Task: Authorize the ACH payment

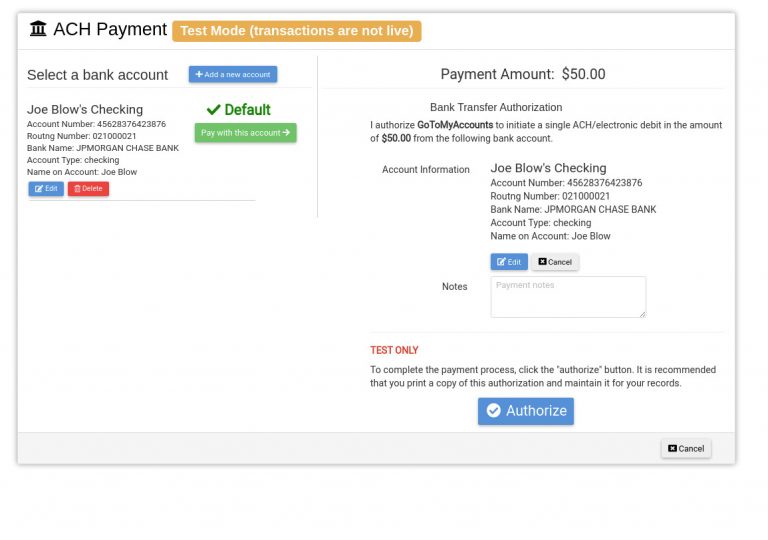Action: click(526, 411)
